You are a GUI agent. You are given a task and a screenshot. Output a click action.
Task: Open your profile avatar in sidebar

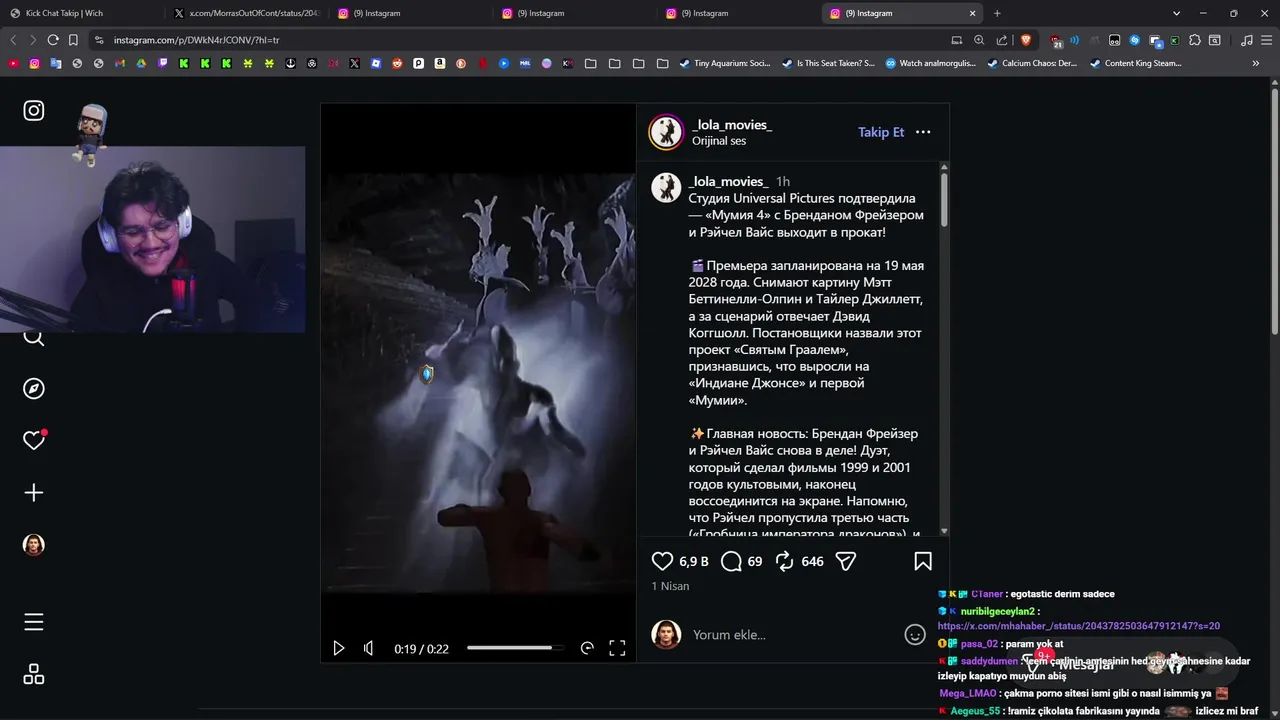click(x=34, y=545)
